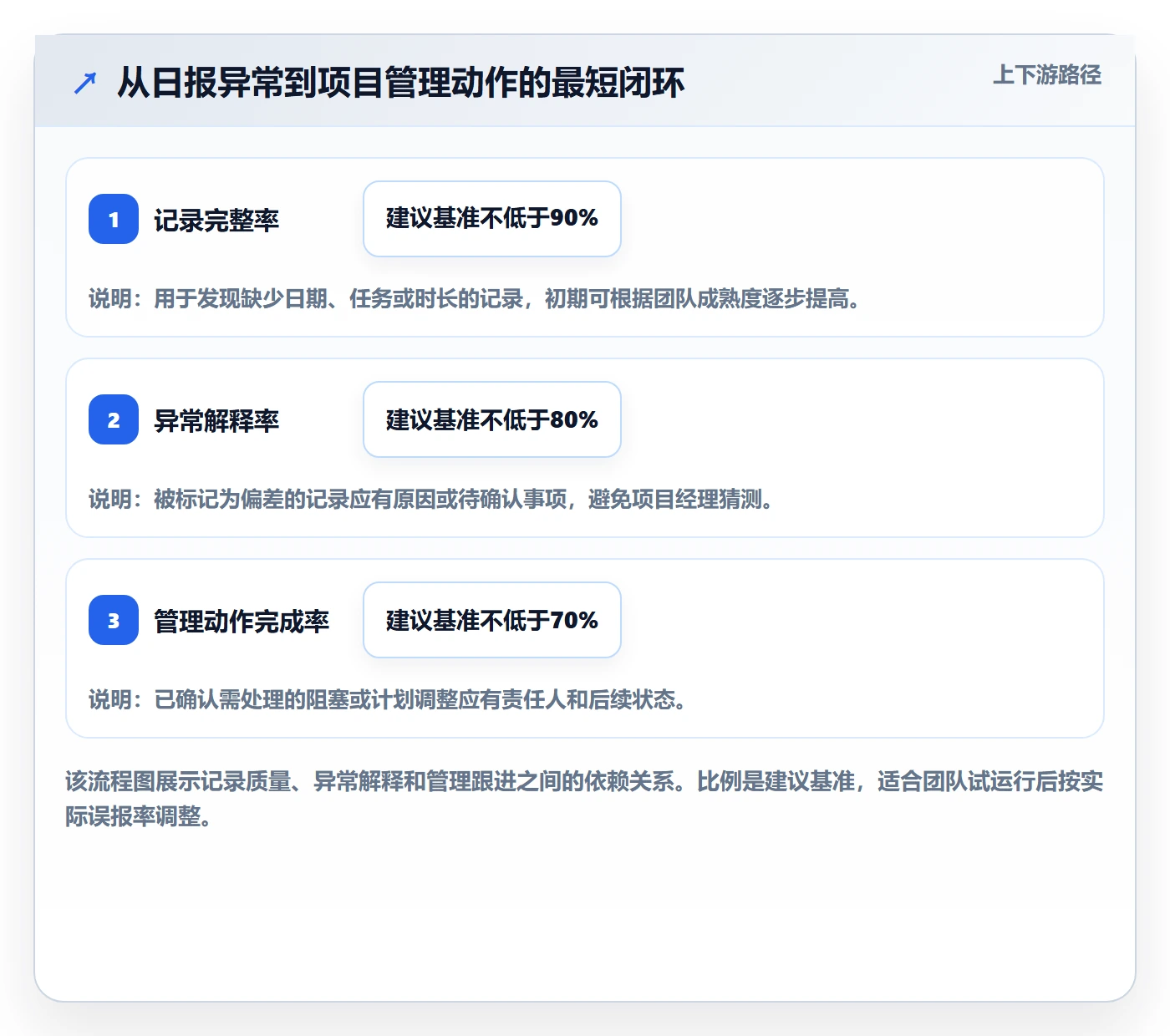Screen dimensions: 1170x1036
Task: Click the step 2 number badge
Action: 114,419
